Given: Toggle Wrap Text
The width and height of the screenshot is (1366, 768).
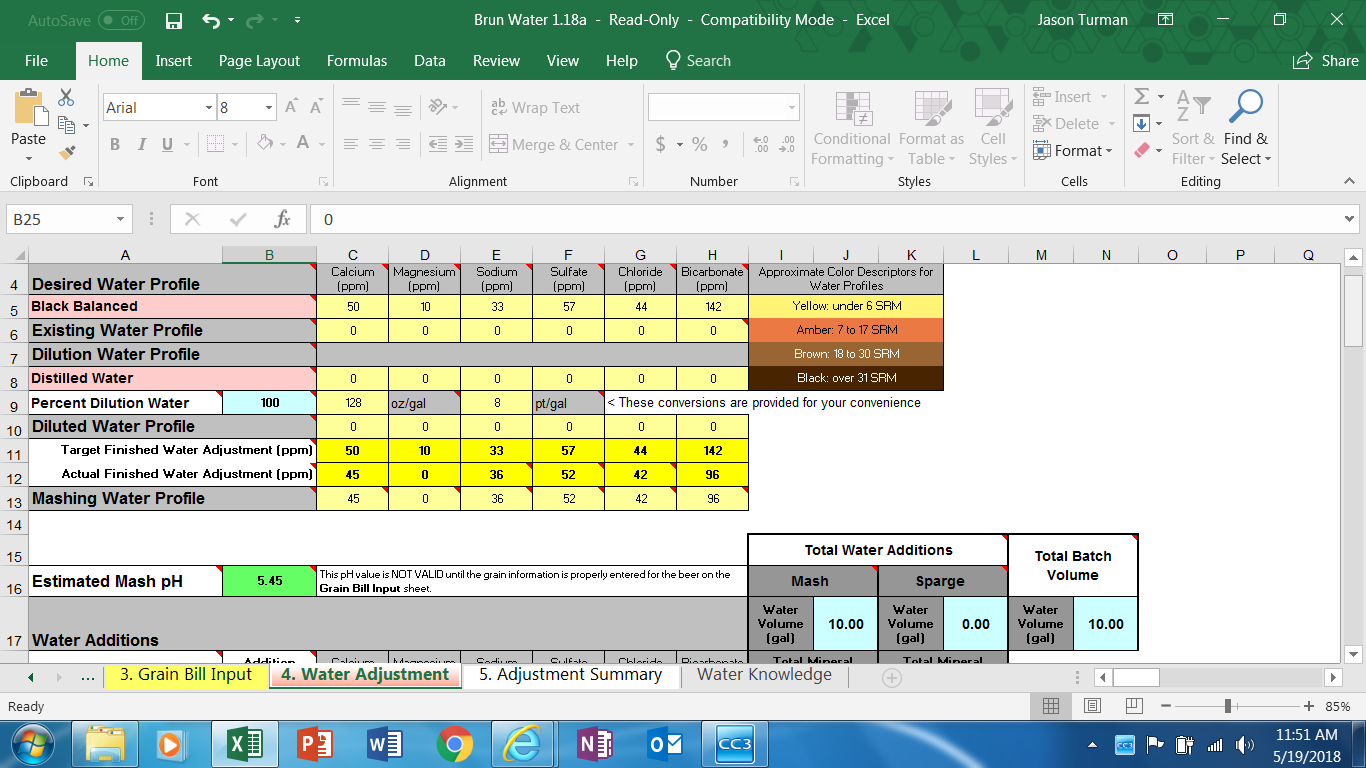Looking at the screenshot, I should pos(535,107).
